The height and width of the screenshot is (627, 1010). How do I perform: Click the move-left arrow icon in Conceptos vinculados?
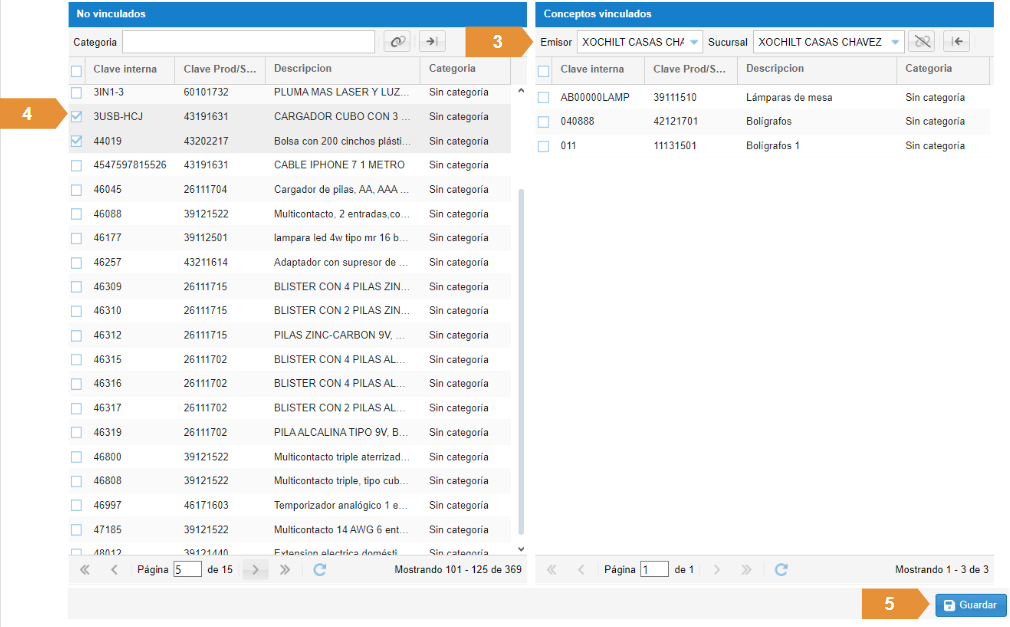pos(957,42)
